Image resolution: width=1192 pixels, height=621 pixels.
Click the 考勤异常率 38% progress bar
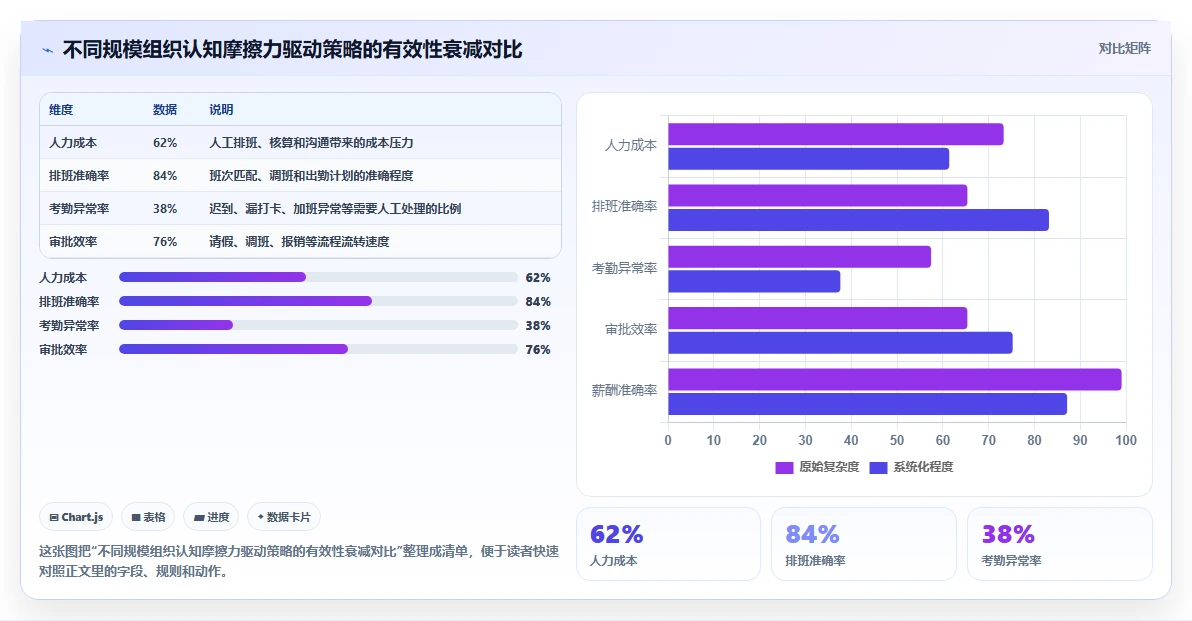(x=319, y=325)
